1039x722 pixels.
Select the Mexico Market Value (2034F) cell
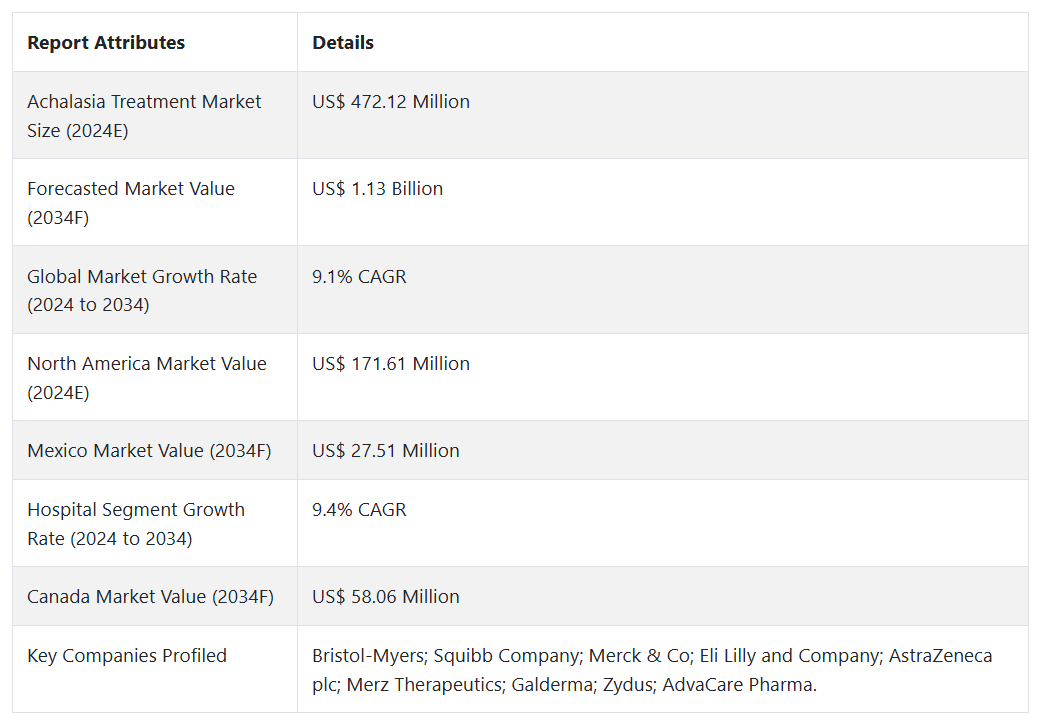(x=149, y=451)
